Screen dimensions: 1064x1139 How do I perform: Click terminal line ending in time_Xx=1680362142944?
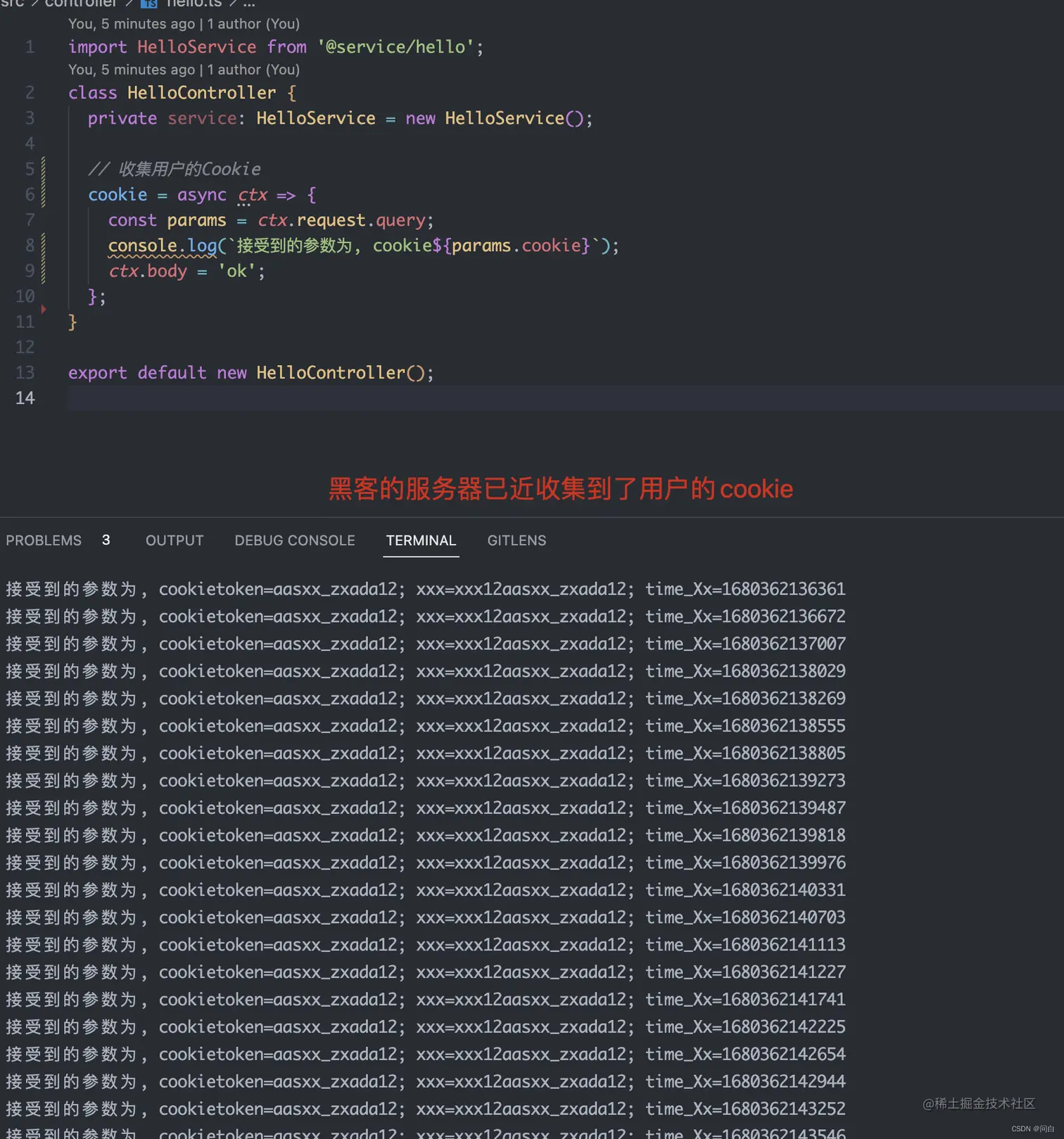[426, 1082]
